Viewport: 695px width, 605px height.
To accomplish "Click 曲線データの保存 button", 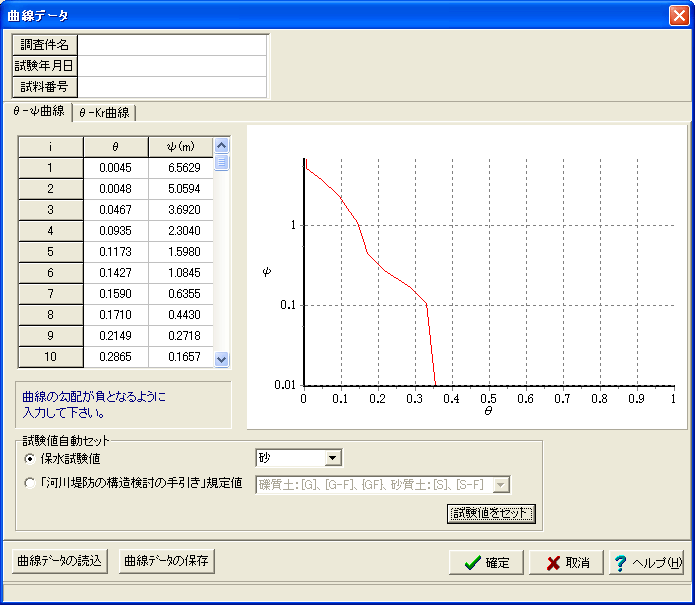I will (166, 561).
